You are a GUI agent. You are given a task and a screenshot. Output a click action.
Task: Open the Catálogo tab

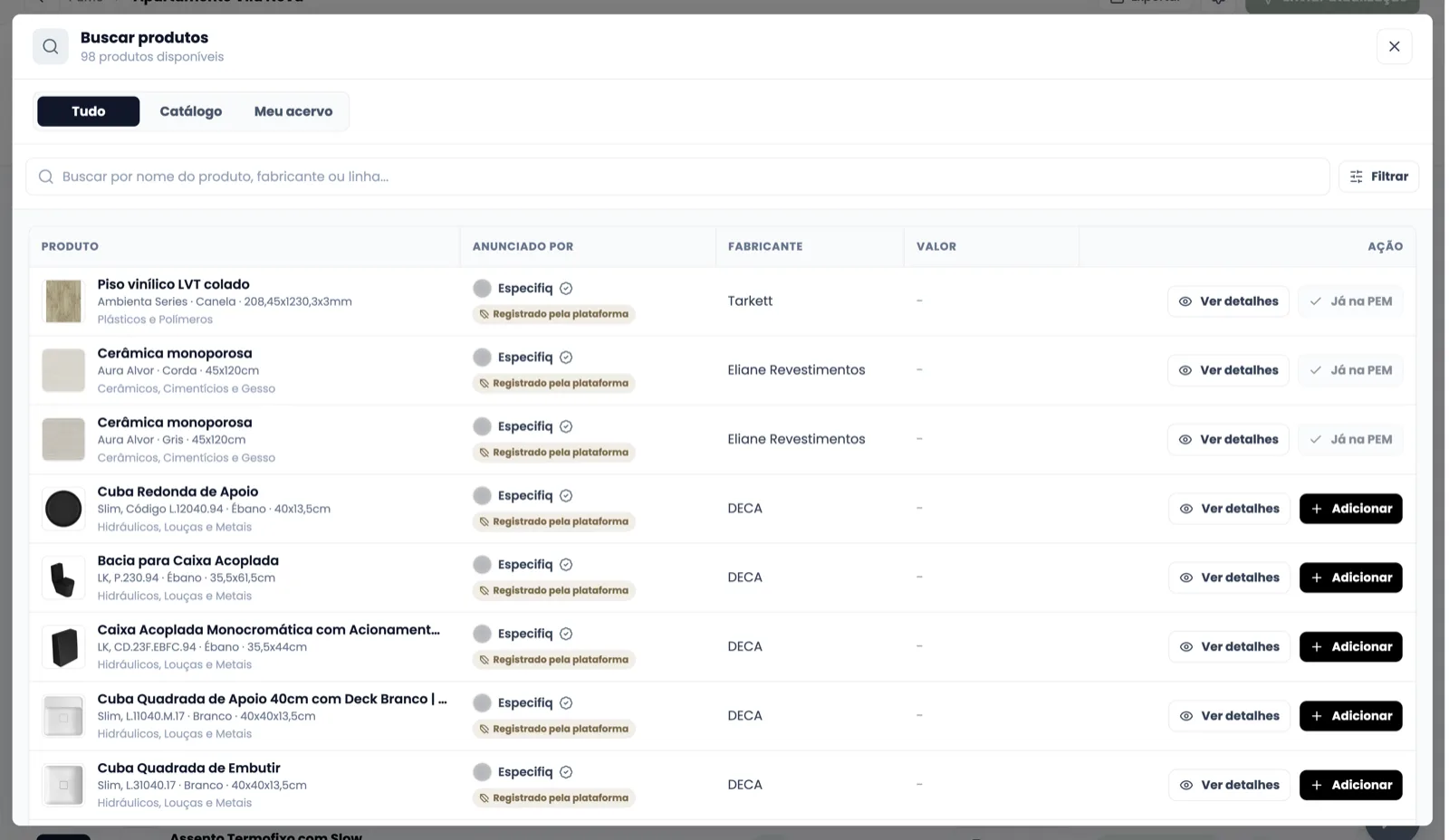(x=191, y=111)
